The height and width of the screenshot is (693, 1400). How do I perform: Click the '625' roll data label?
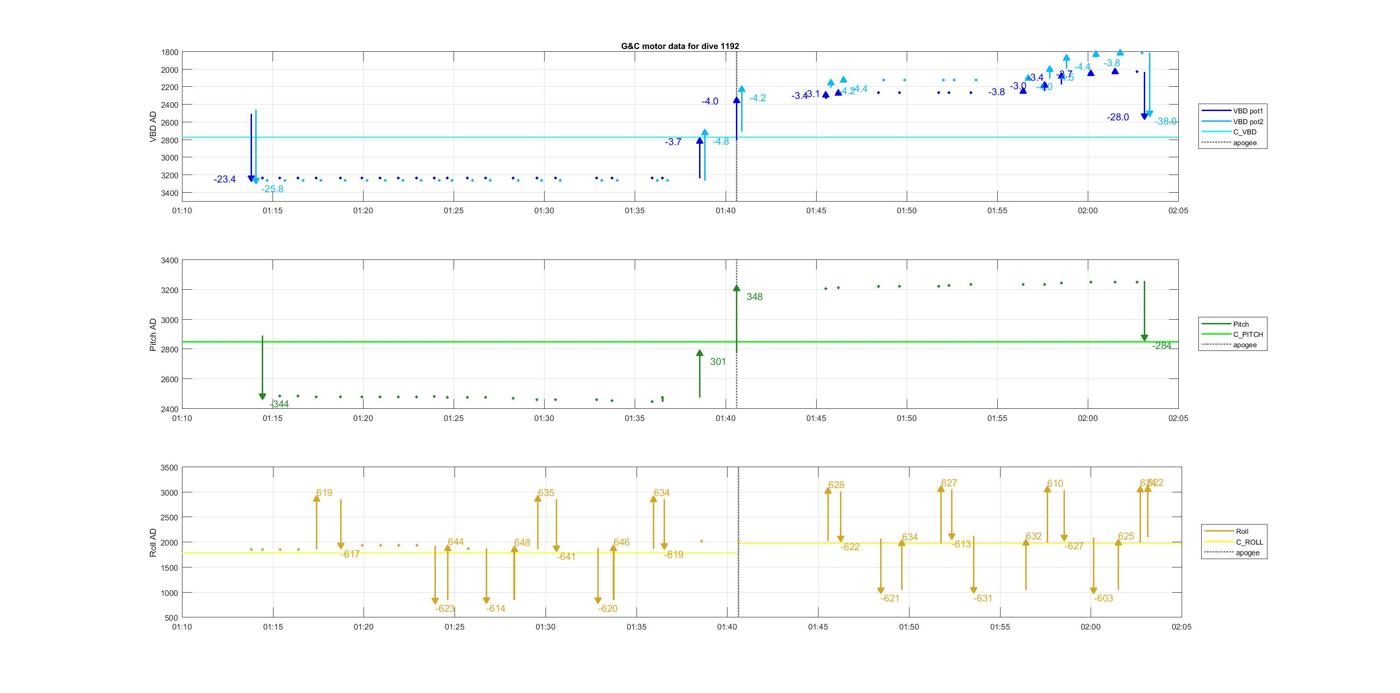tap(1126, 537)
